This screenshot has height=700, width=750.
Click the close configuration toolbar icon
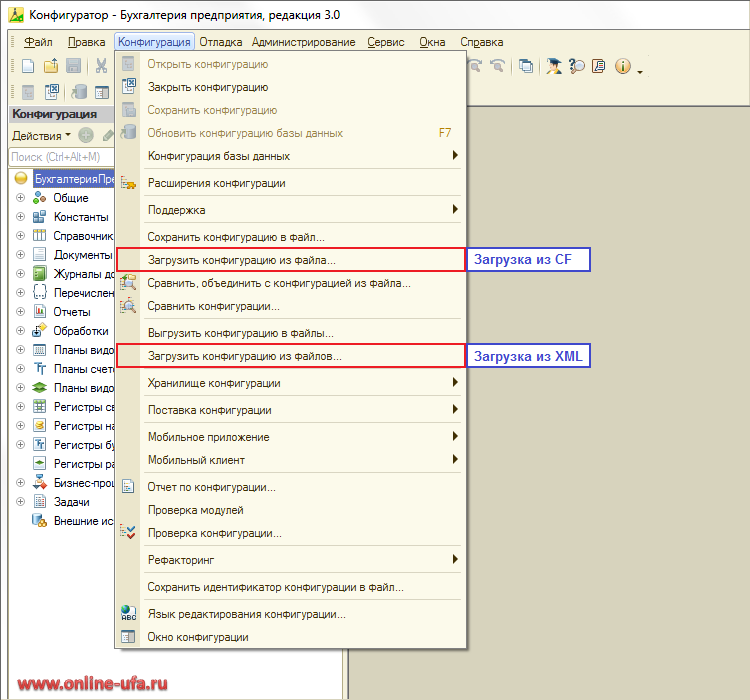(x=53, y=92)
